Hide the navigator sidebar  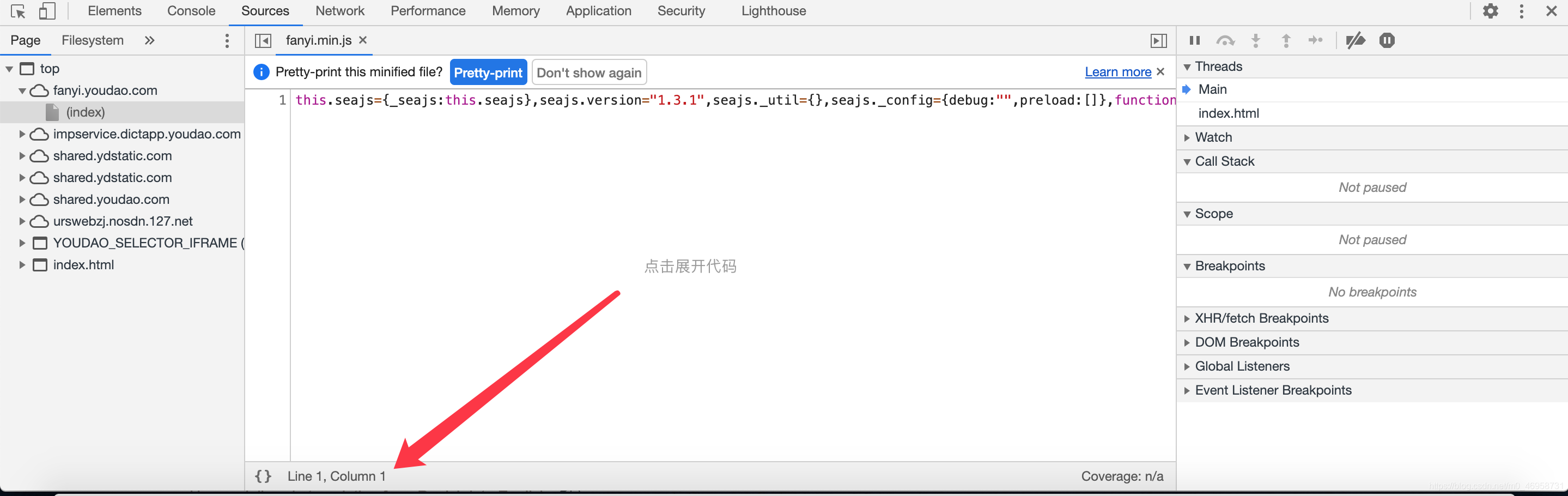(x=263, y=40)
